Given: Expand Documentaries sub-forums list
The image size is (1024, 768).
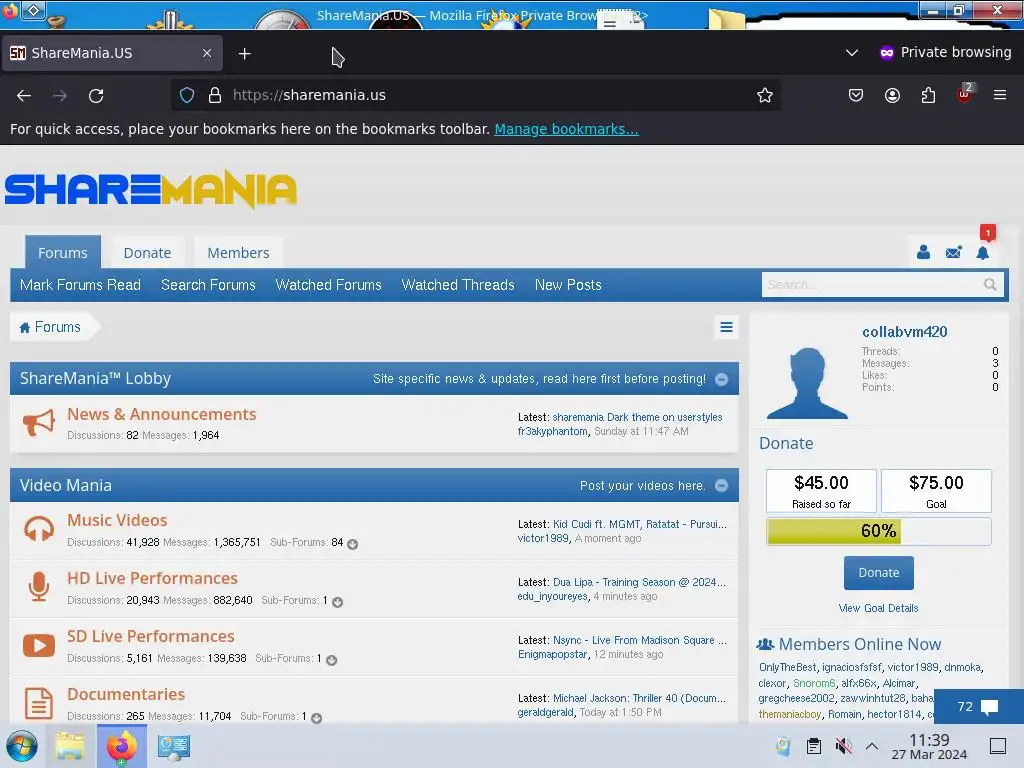Looking at the screenshot, I should coord(317,718).
